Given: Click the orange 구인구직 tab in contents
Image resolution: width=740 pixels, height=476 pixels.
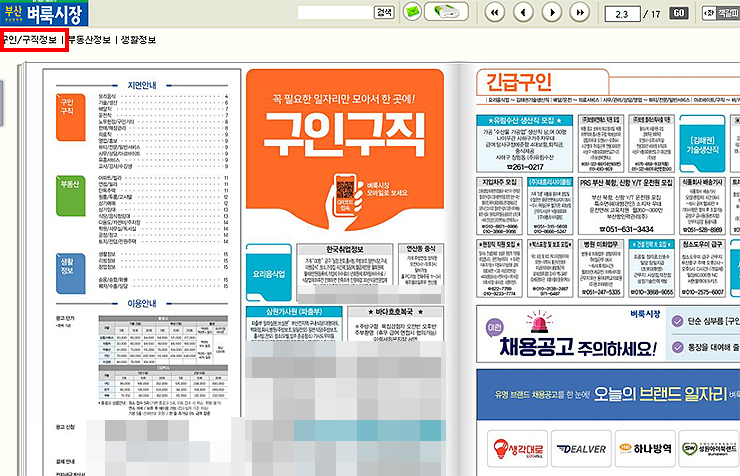Looking at the screenshot, I should click(x=71, y=117).
